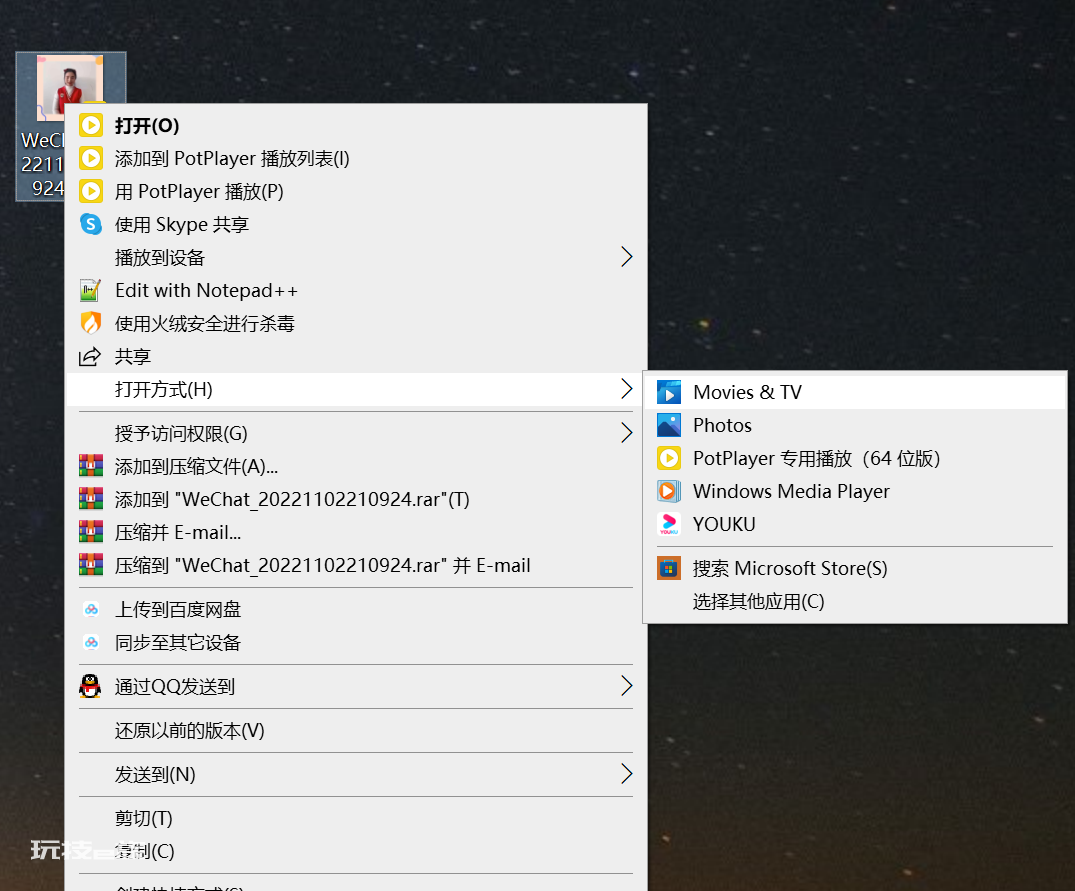Image resolution: width=1075 pixels, height=891 pixels.
Task: Open with Photos app
Action: (x=855, y=425)
